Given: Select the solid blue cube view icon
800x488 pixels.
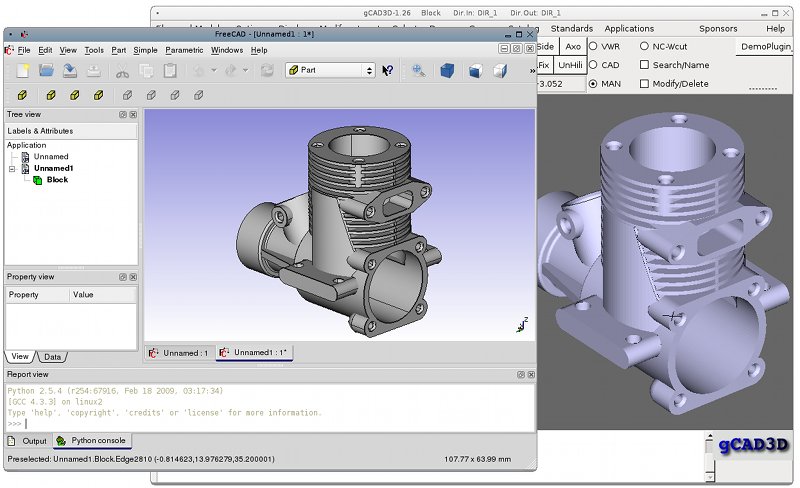Looking at the screenshot, I should click(x=448, y=70).
